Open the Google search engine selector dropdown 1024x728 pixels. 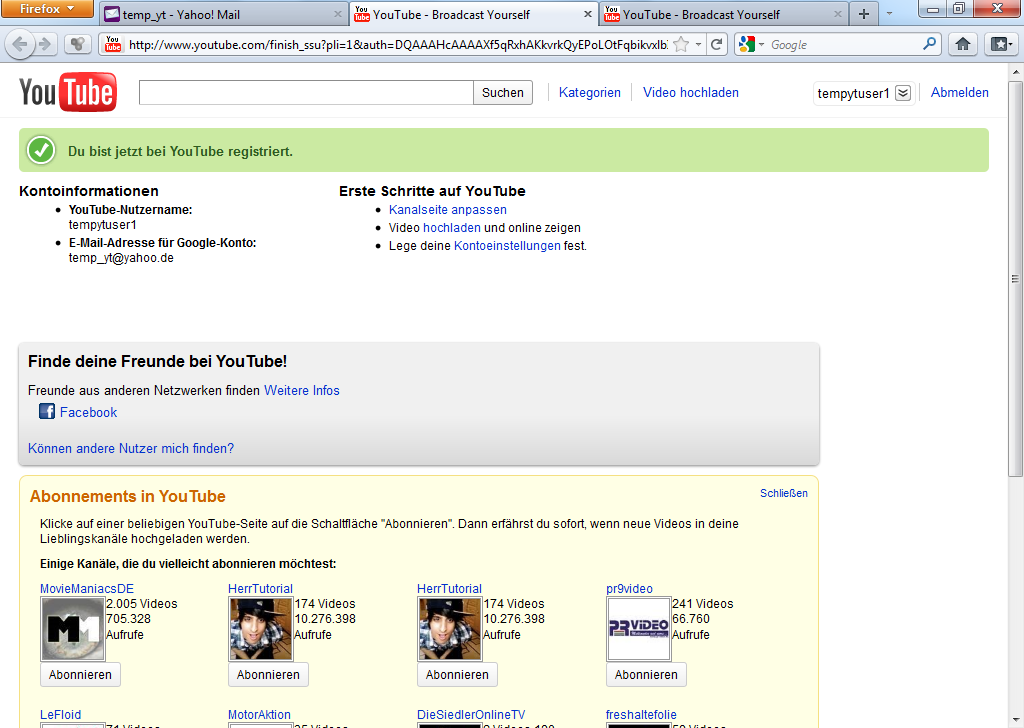coord(751,44)
